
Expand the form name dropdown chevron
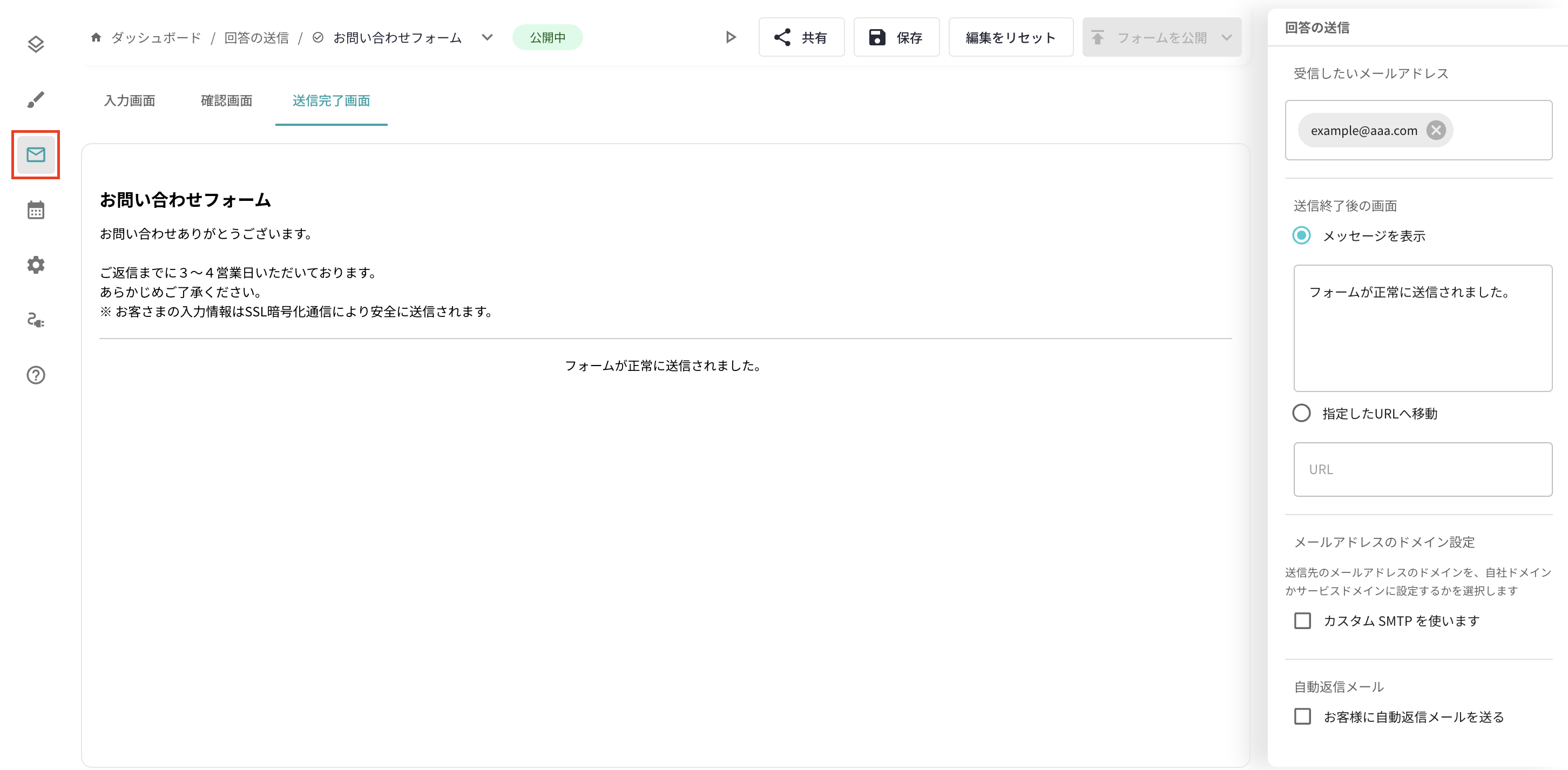487,37
